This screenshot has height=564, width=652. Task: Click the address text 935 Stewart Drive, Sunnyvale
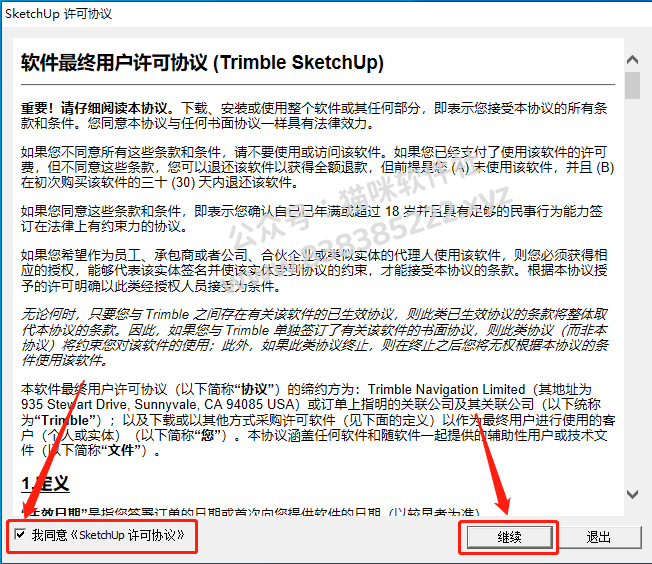[110, 404]
